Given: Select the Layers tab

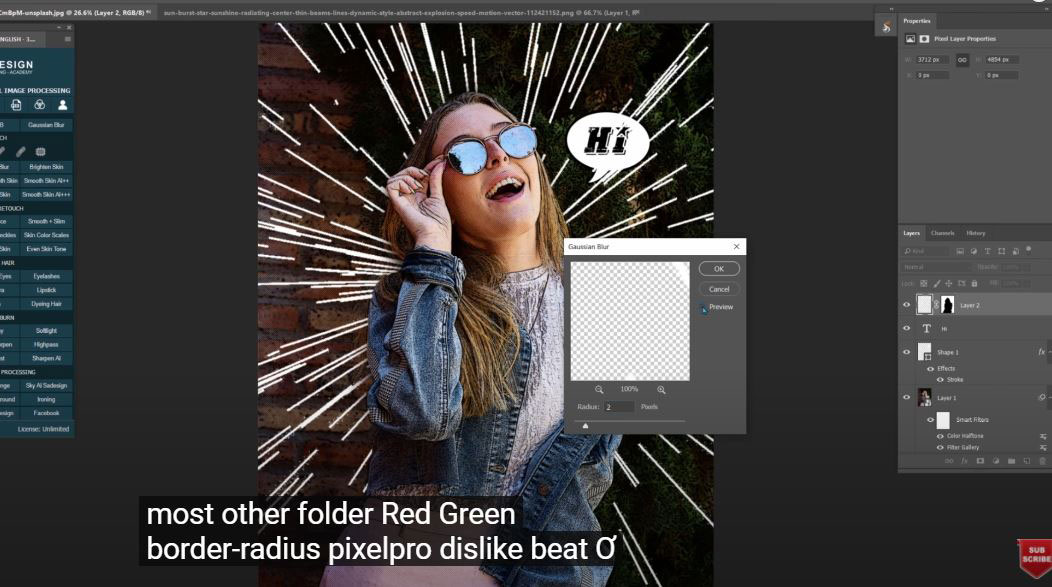Looking at the screenshot, I should [911, 233].
